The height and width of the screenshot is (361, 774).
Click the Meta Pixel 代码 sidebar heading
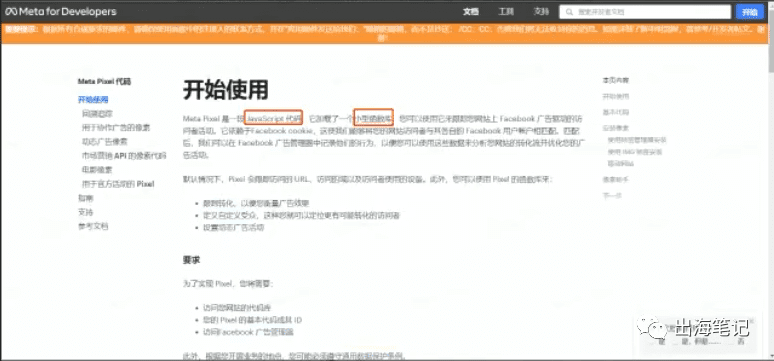[105, 81]
